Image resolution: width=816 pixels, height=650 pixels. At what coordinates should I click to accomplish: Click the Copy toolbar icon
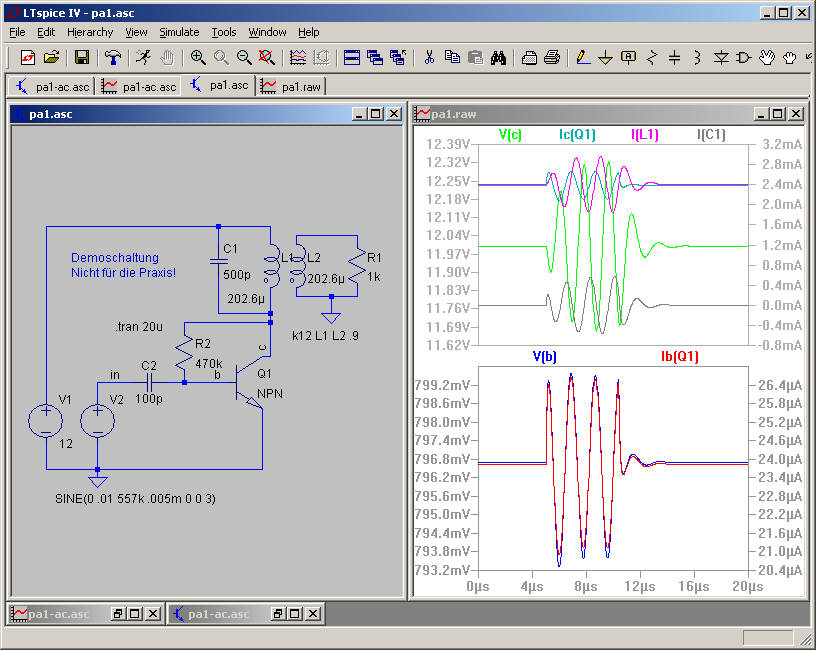(452, 57)
